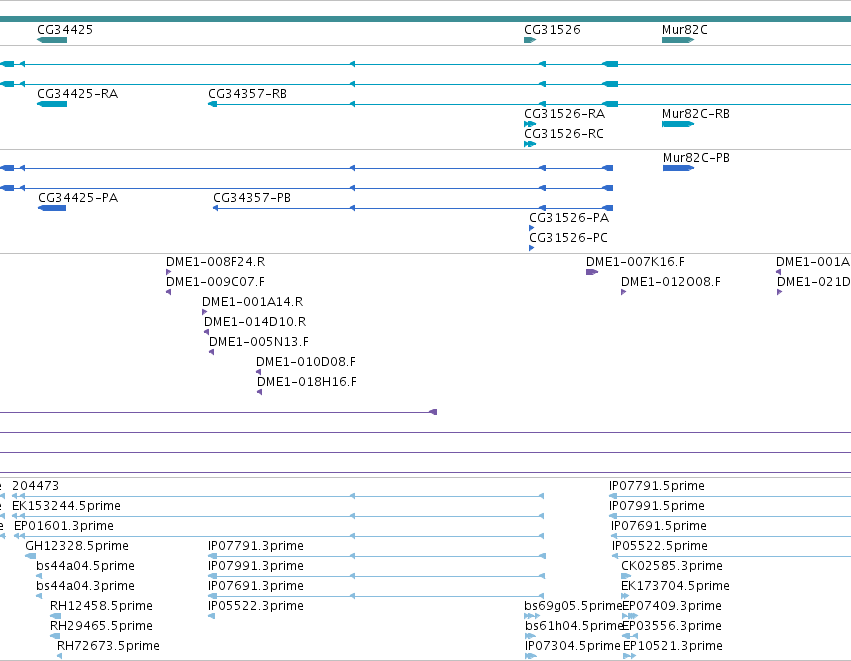This screenshot has width=851, height=661.
Task: Select BAC end DME1-009C07.F
Action: tap(215, 282)
